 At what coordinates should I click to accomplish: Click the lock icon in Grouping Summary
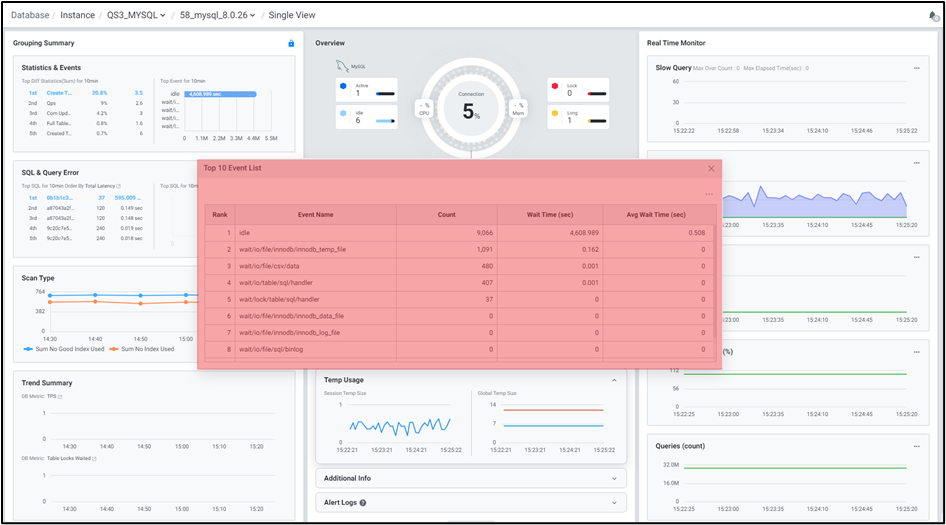coord(291,43)
